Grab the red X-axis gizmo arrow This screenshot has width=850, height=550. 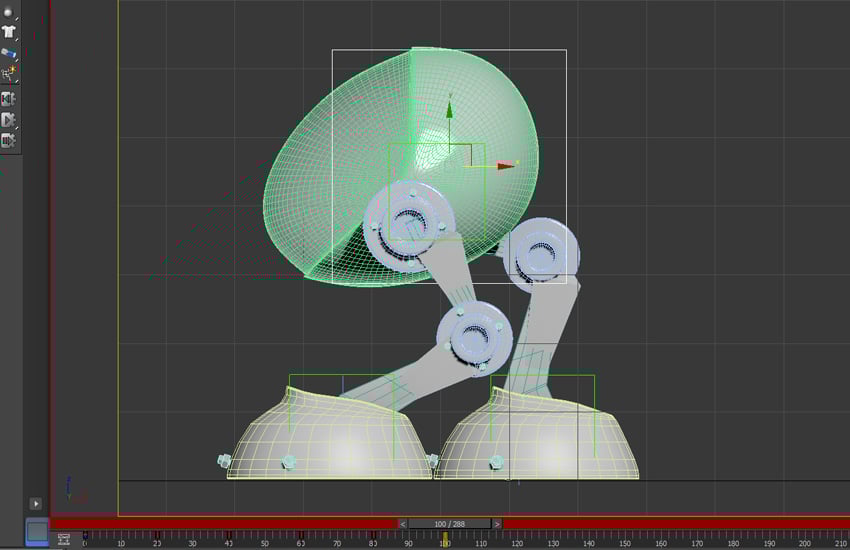pyautogui.click(x=506, y=166)
